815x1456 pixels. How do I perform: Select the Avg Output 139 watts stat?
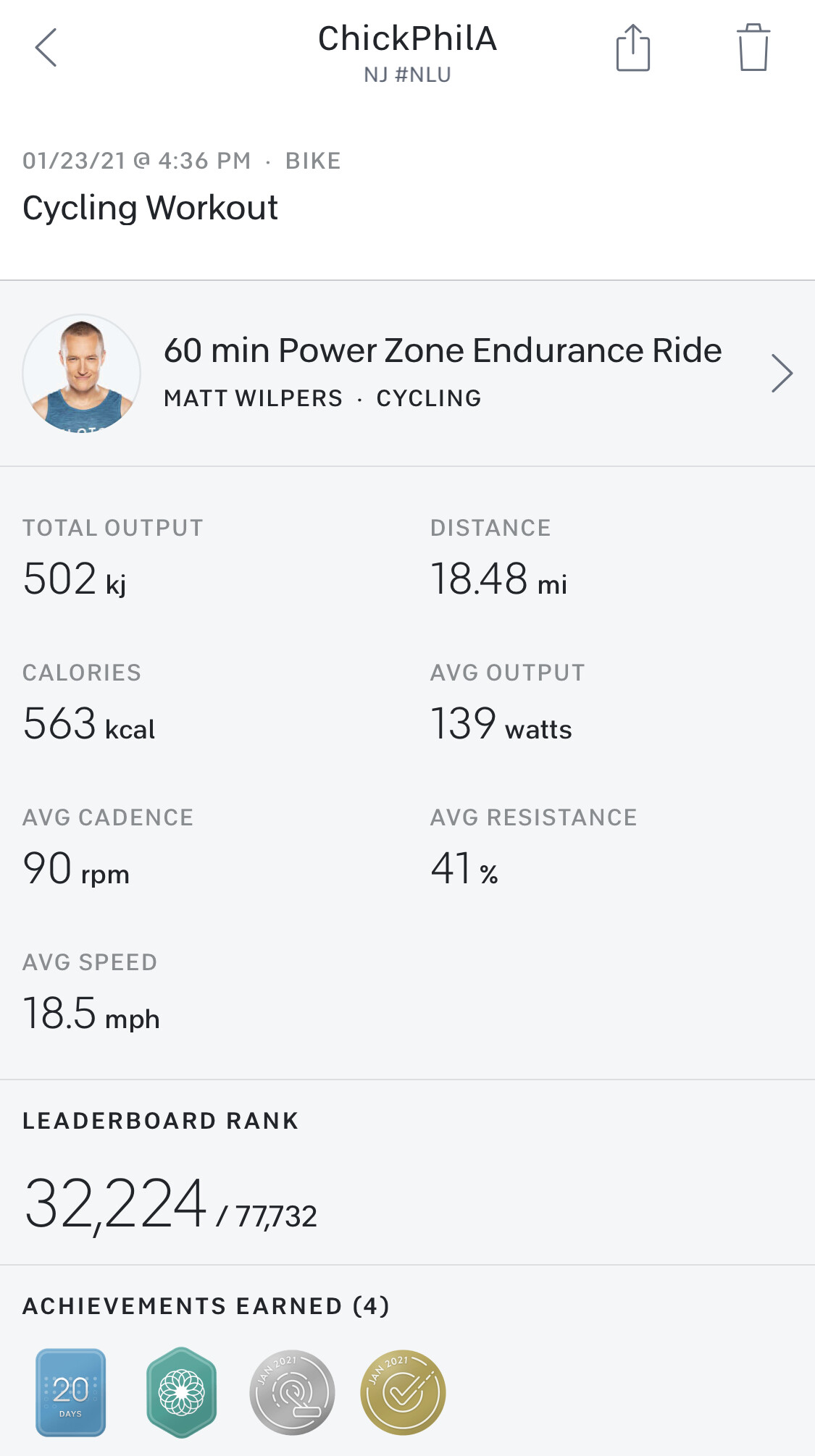501,724
